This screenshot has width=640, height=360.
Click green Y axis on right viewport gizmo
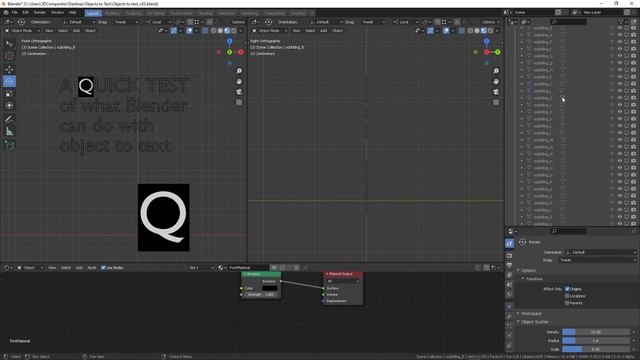tap(498, 52)
